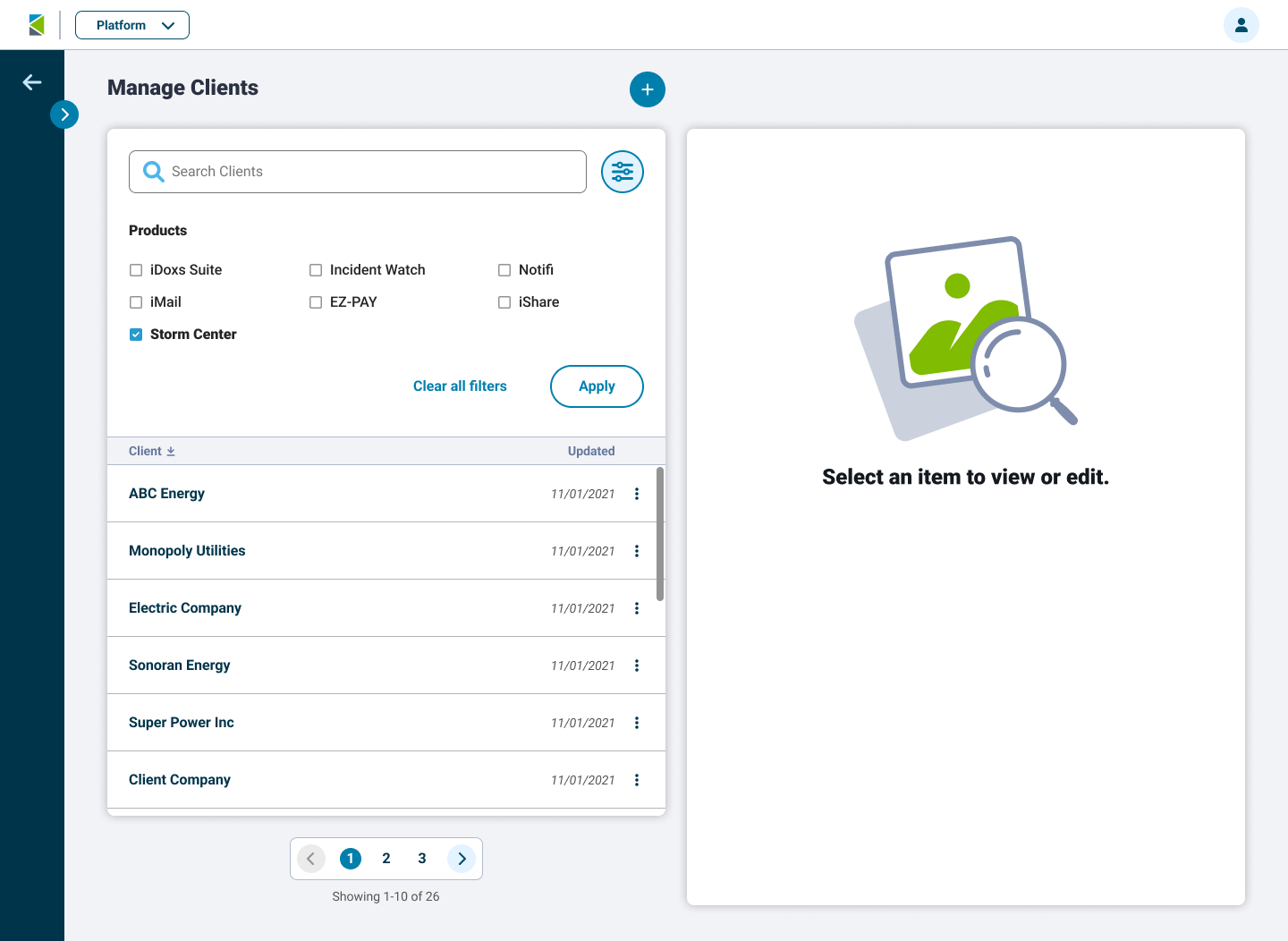The height and width of the screenshot is (941, 1288).
Task: Go to page 2 of clients
Action: coord(386,859)
